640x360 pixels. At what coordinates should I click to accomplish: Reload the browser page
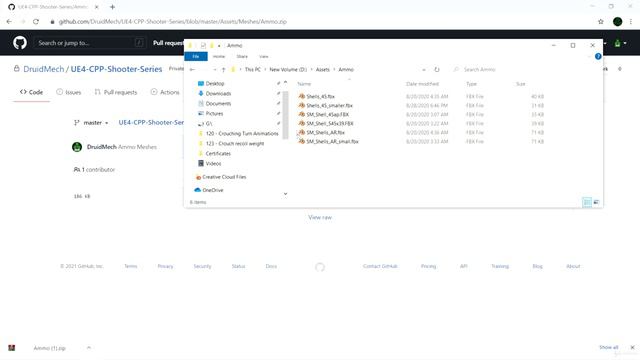pos(36,22)
